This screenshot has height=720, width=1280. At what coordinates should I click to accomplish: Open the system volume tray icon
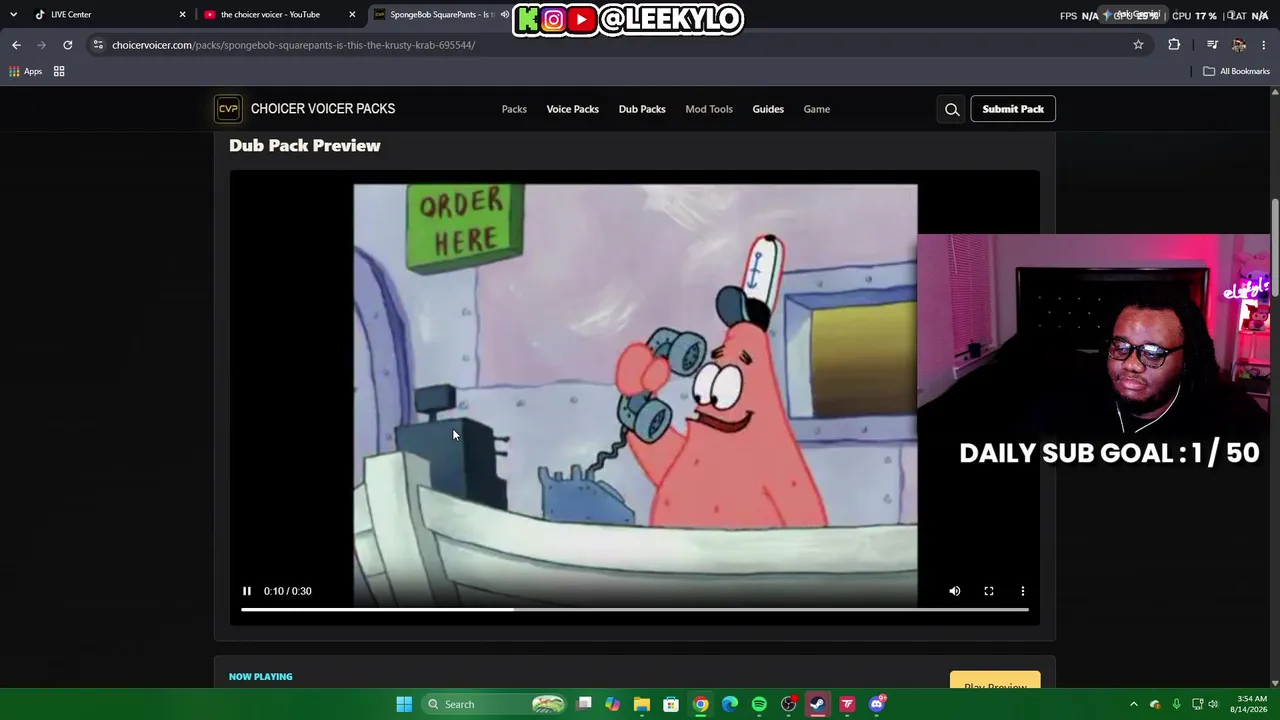(1213, 704)
